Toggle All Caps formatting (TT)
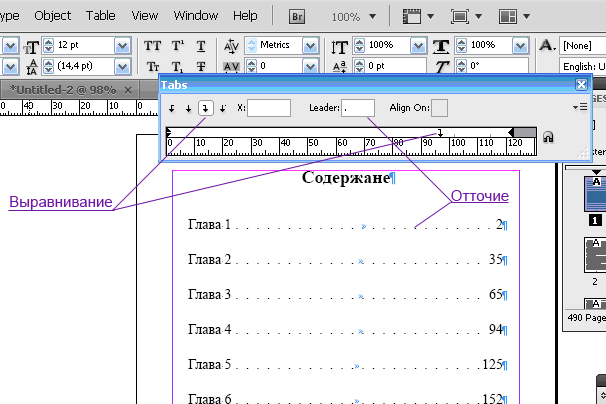This screenshot has height=404, width=606. (x=152, y=46)
